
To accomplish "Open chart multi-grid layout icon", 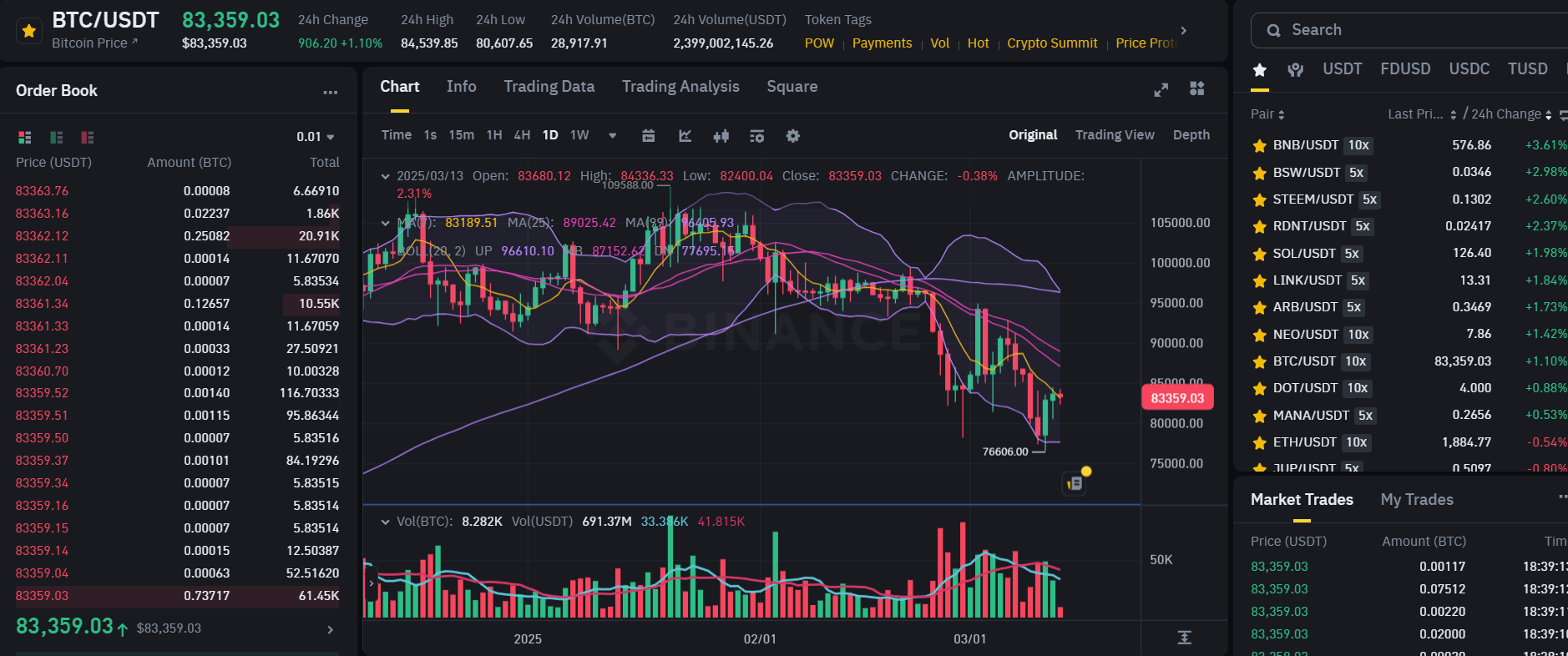I will 1197,88.
